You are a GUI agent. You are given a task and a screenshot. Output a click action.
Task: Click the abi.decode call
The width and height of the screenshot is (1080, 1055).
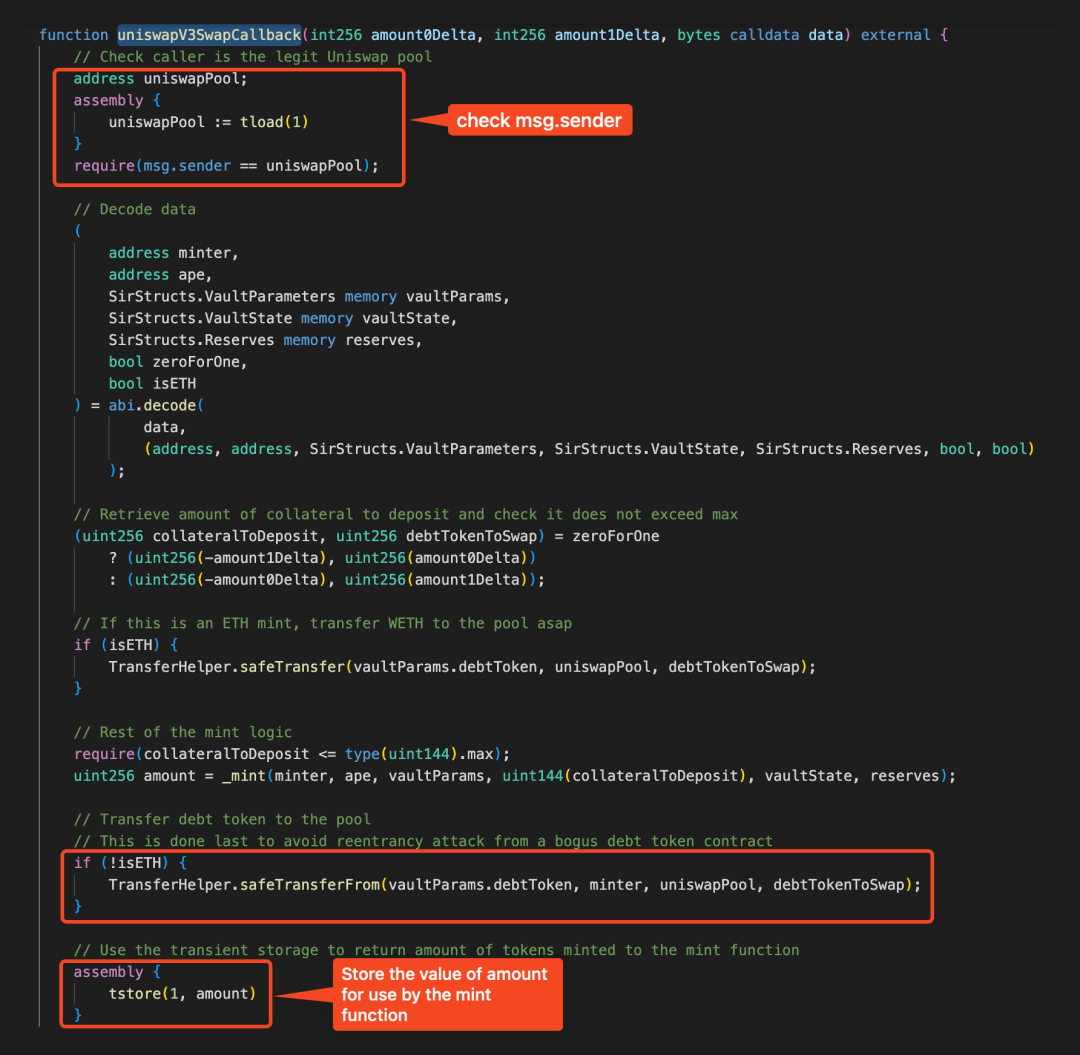click(x=166, y=405)
